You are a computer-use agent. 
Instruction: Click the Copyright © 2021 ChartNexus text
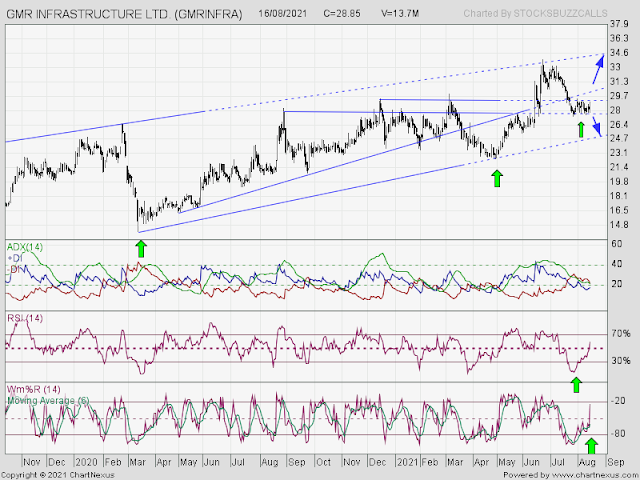point(58,475)
